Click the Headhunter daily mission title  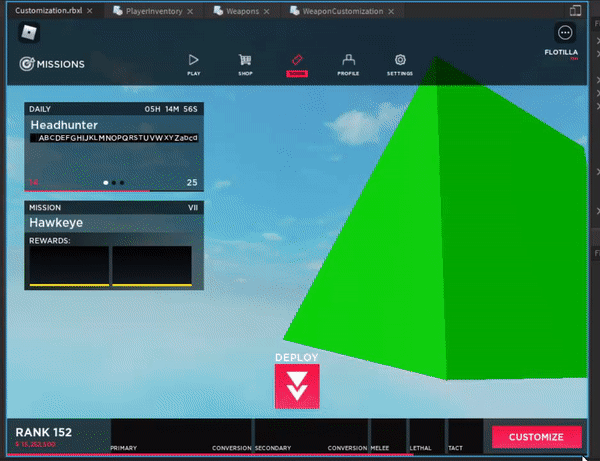pyautogui.click(x=64, y=125)
